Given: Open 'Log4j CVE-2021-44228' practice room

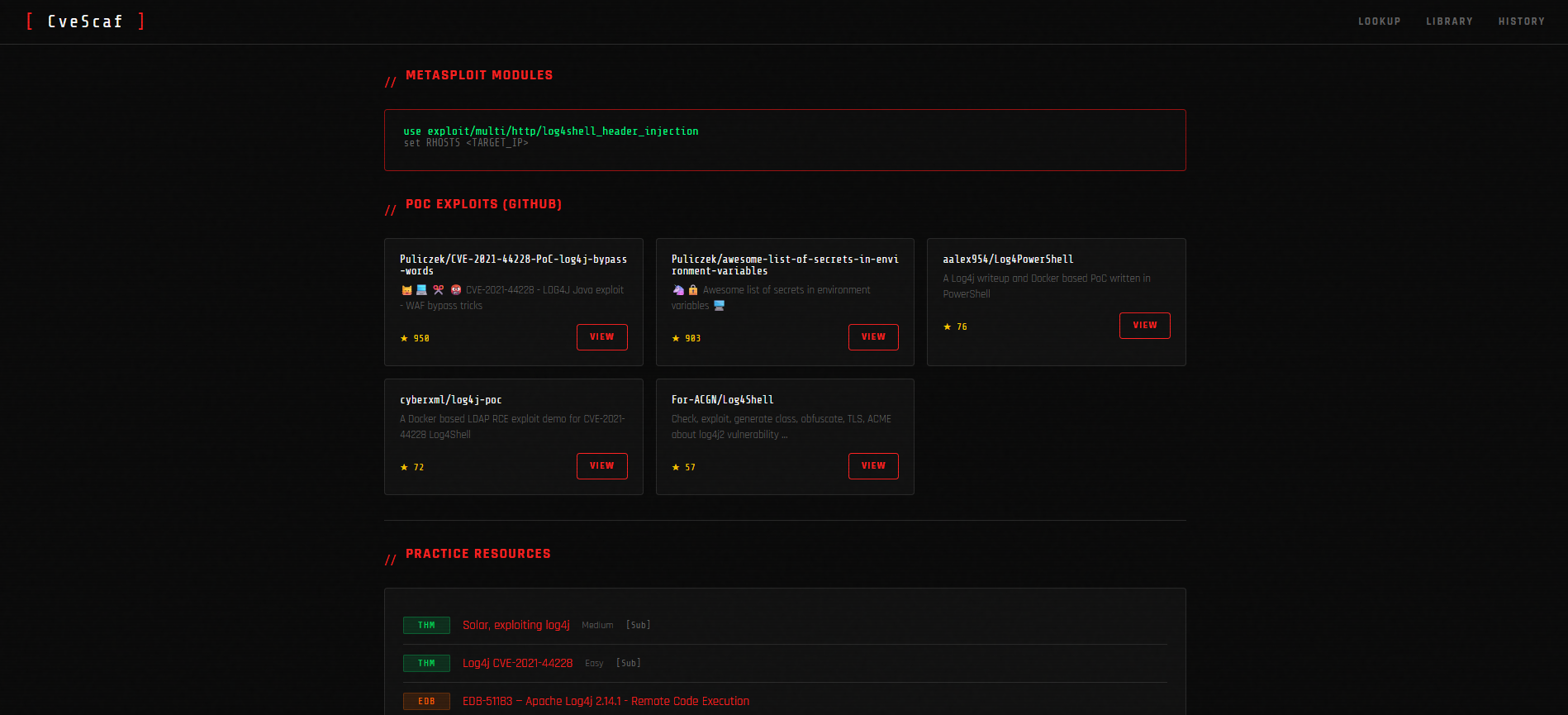Looking at the screenshot, I should pos(517,663).
